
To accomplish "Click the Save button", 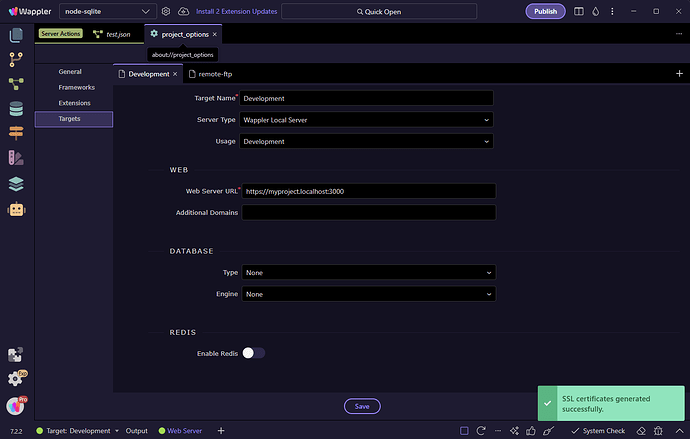I will coord(362,406).
